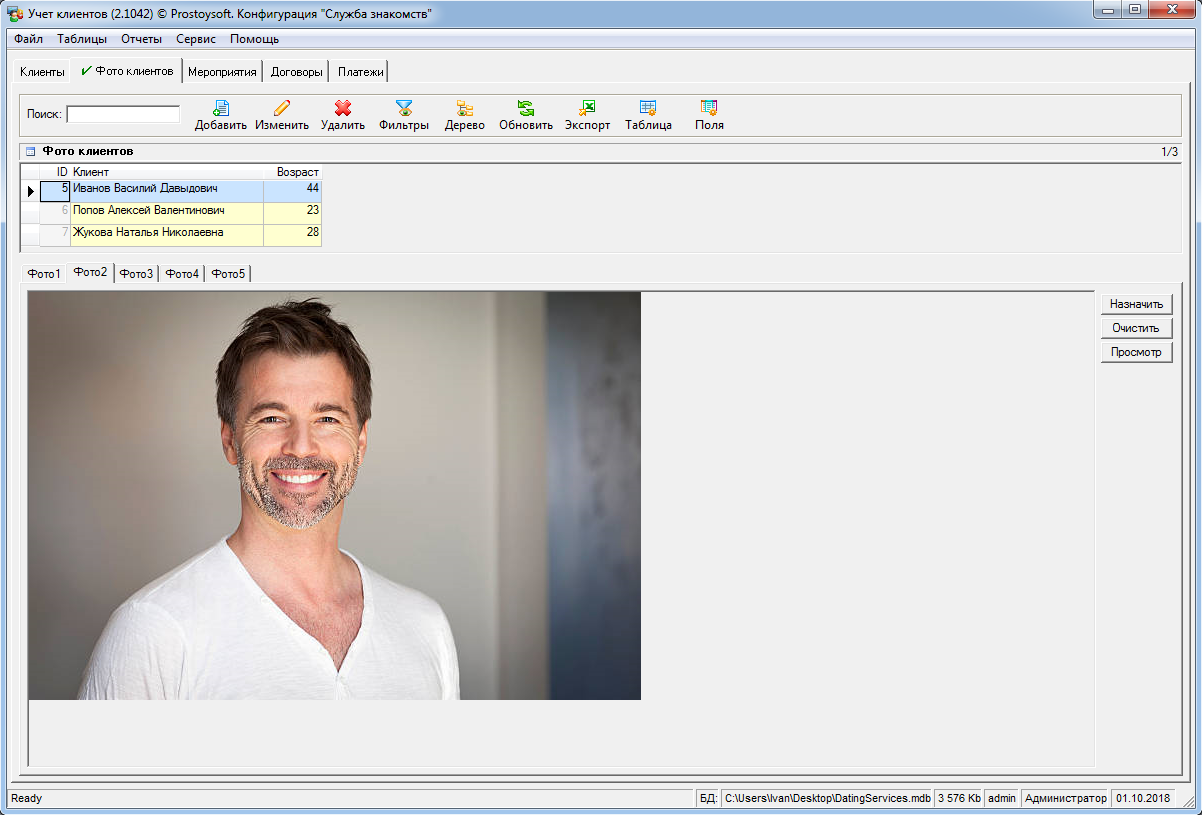The height and width of the screenshot is (815, 1202).
Task: Select the row for Жукова Наталья Николаевна
Action: coord(148,233)
